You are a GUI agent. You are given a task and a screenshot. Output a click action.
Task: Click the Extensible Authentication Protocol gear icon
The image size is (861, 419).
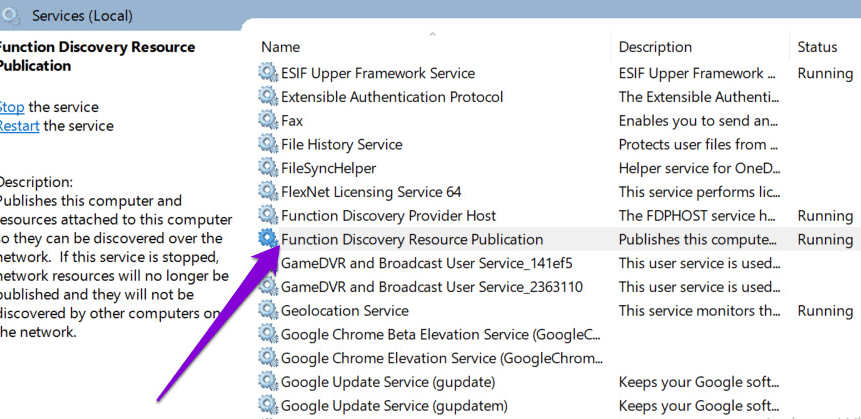pos(268,97)
